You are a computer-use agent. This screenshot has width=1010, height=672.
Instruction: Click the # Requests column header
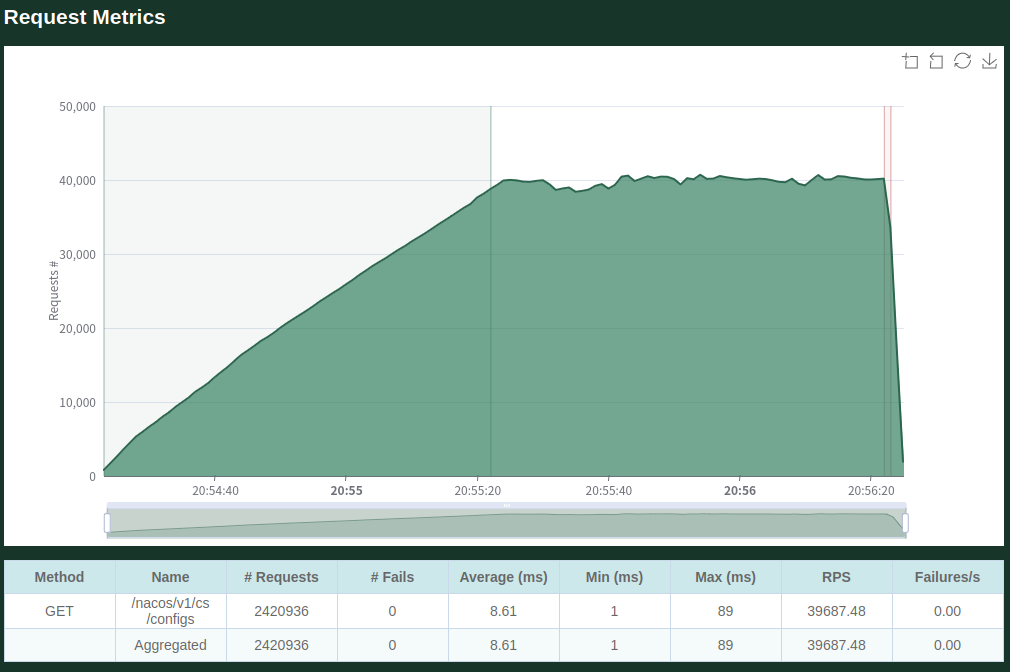(x=281, y=577)
